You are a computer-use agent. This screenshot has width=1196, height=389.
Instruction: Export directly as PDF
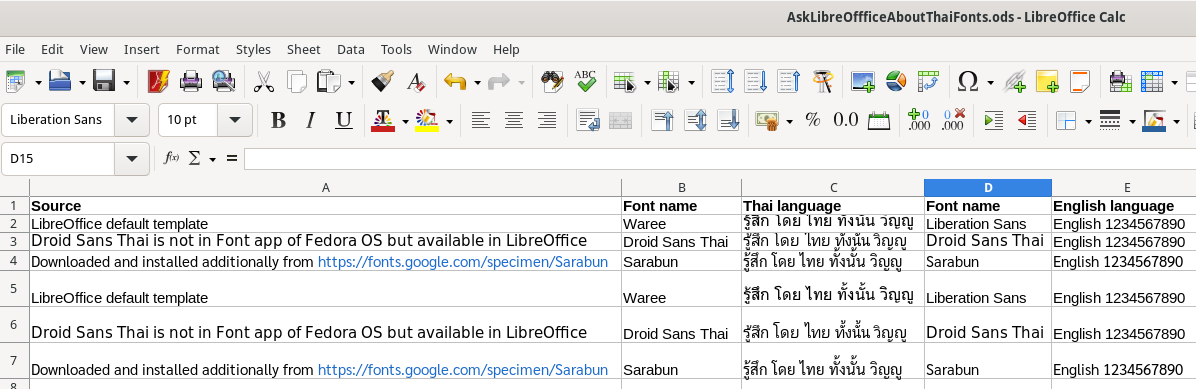(159, 81)
